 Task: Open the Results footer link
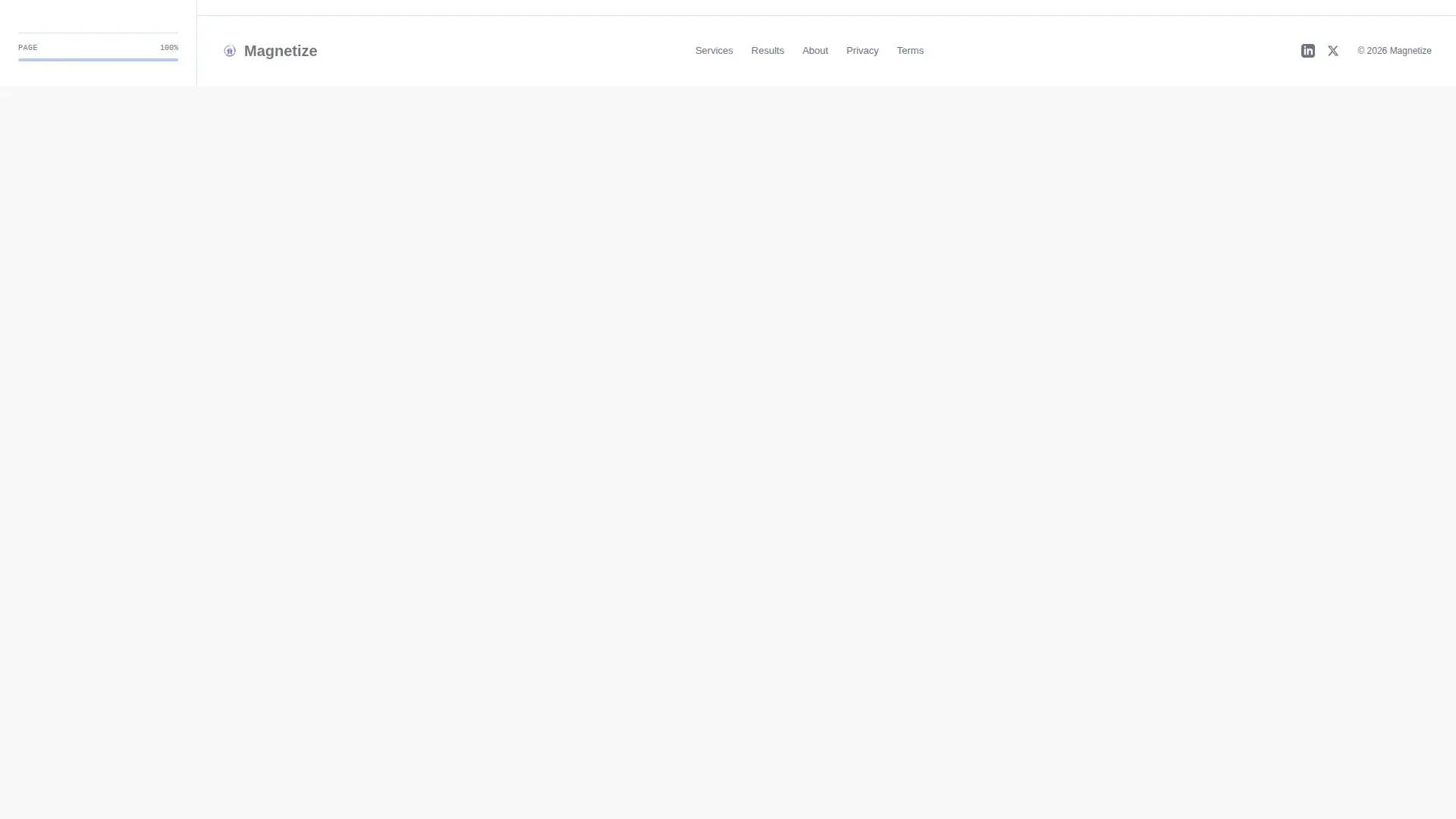click(x=767, y=51)
